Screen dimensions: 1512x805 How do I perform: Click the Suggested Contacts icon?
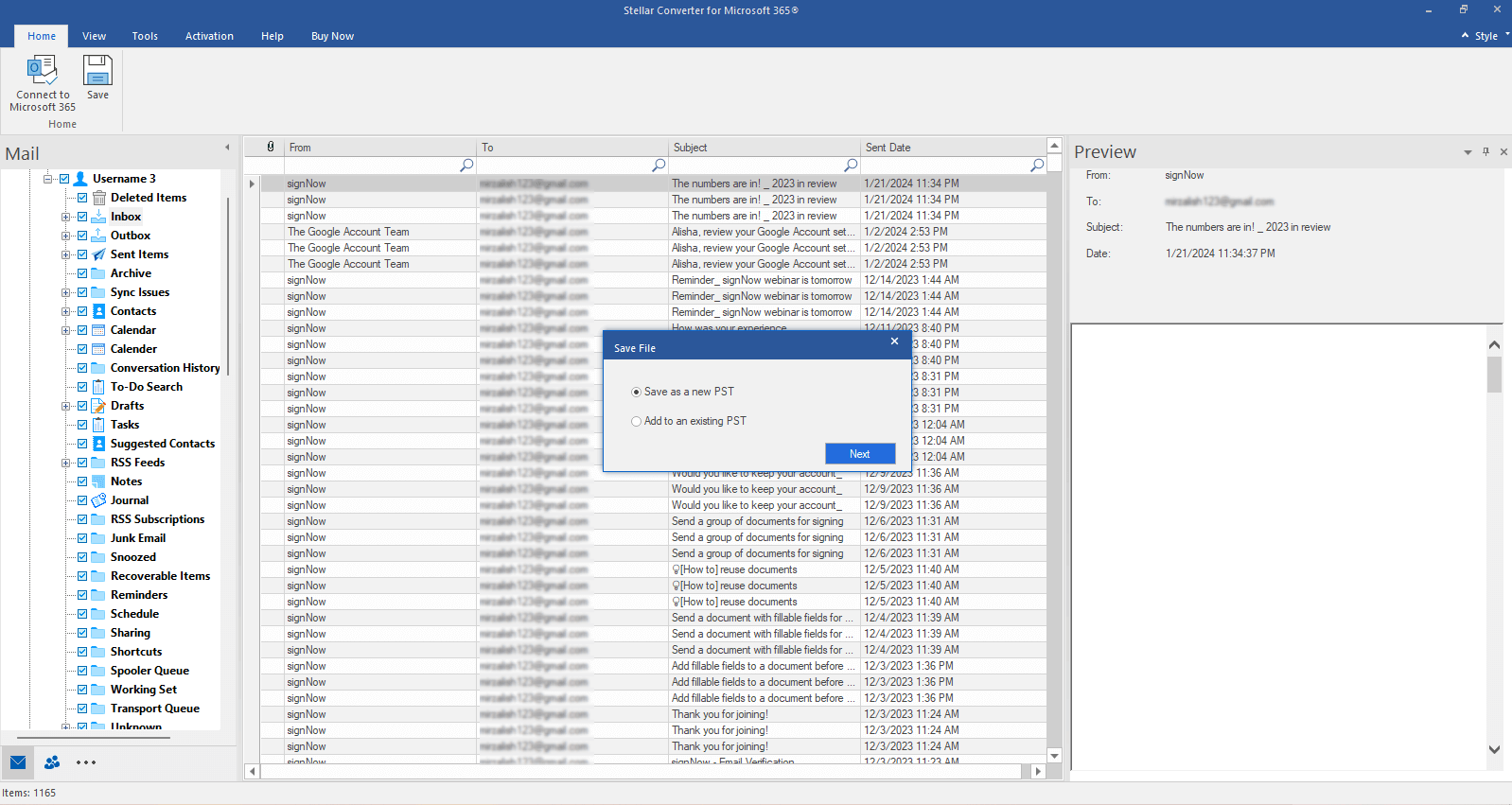[x=98, y=444]
